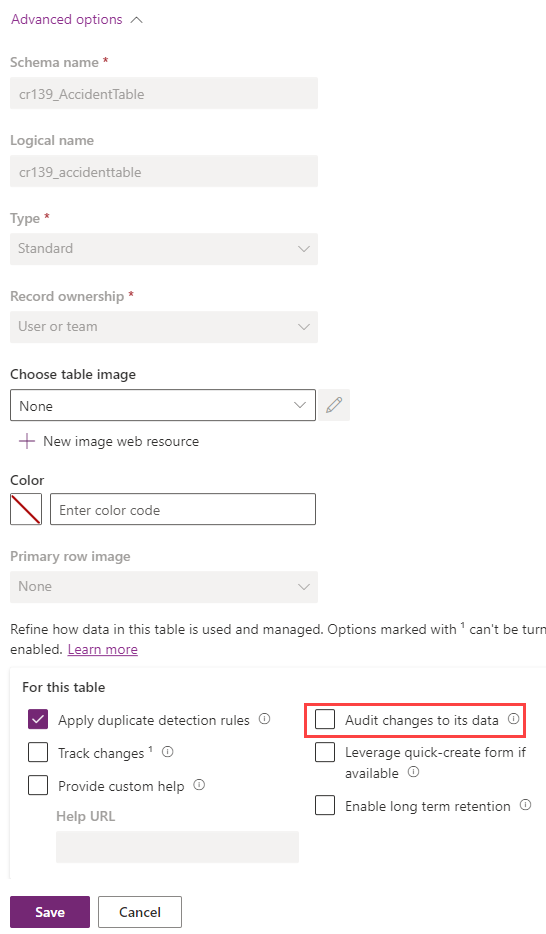Click info icon beside Leverage quick-create form
Image resolution: width=546 pixels, height=934 pixels.
pos(413,772)
